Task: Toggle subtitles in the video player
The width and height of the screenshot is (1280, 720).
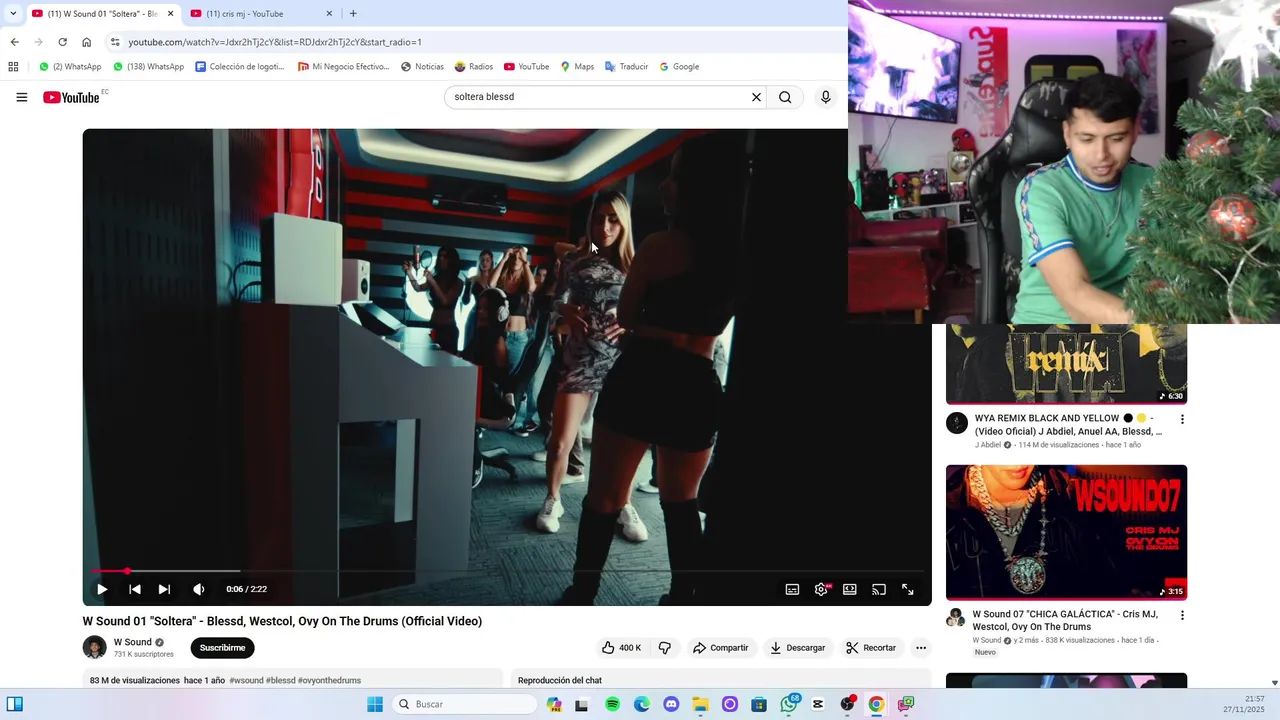Action: click(792, 589)
